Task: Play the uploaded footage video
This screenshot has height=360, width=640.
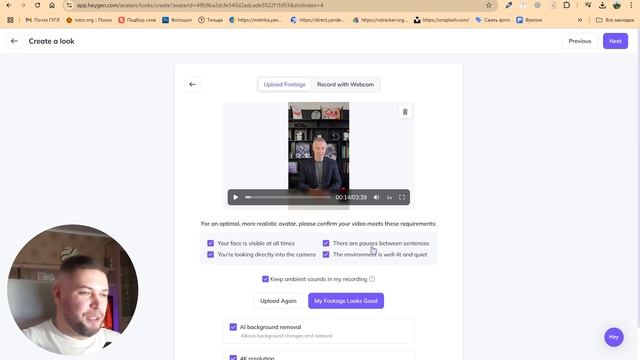Action: pyautogui.click(x=236, y=197)
